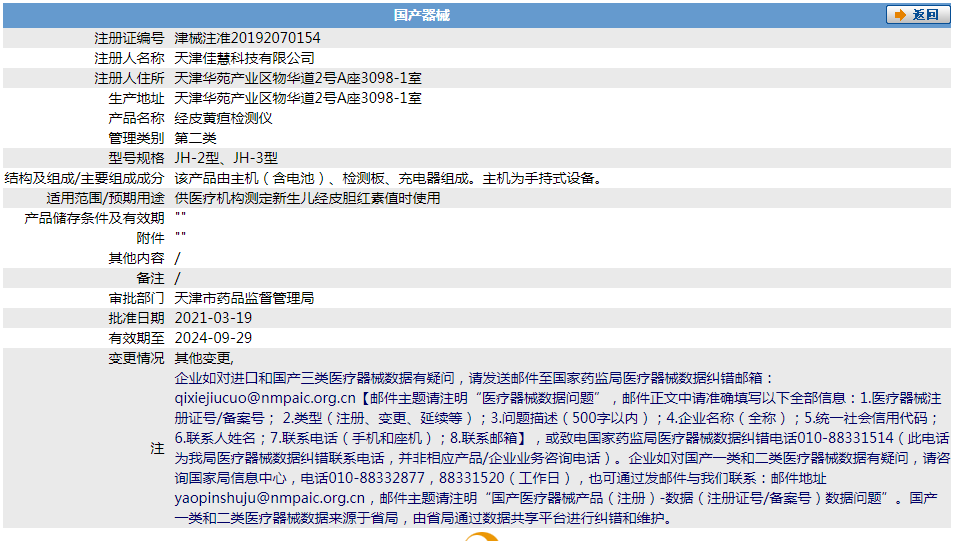Click the 注册证编号 label
This screenshot has width=955, height=541.
click(x=129, y=38)
